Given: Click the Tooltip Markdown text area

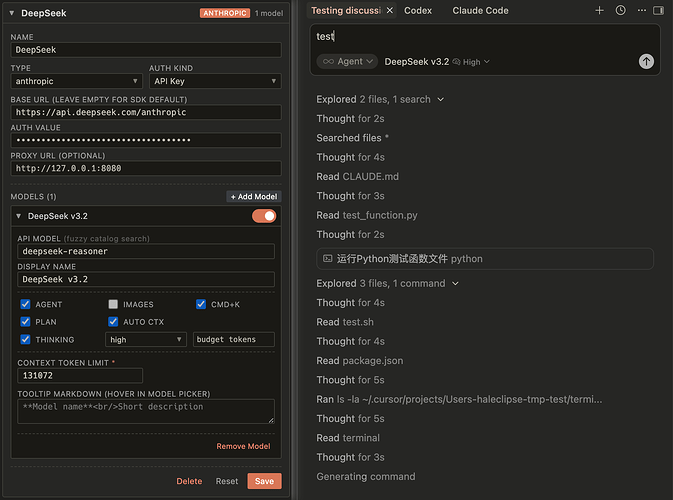Looking at the screenshot, I should 146,411.
